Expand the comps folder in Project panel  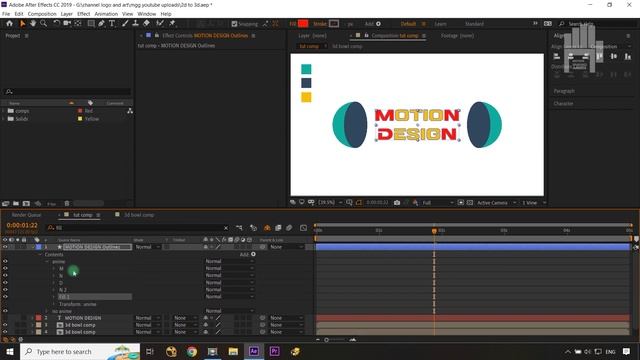4,111
